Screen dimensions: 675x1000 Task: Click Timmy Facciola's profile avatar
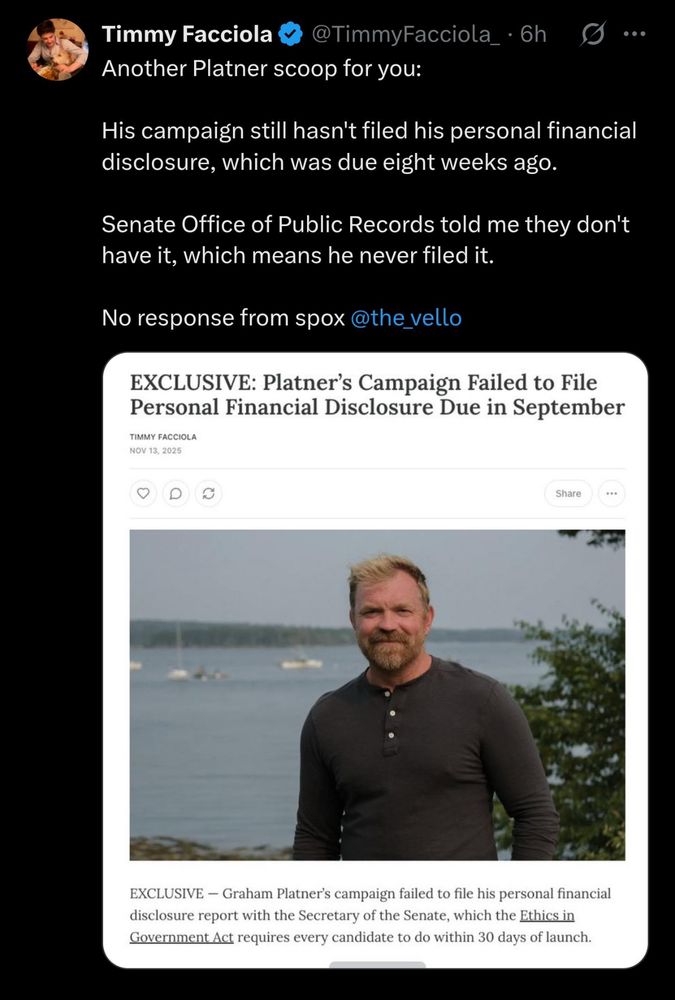[x=57, y=49]
